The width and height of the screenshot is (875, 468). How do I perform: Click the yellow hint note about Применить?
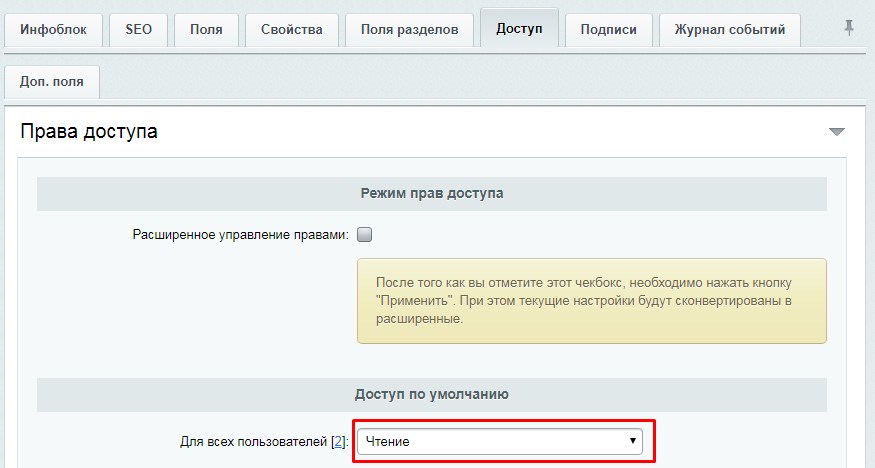[592, 301]
